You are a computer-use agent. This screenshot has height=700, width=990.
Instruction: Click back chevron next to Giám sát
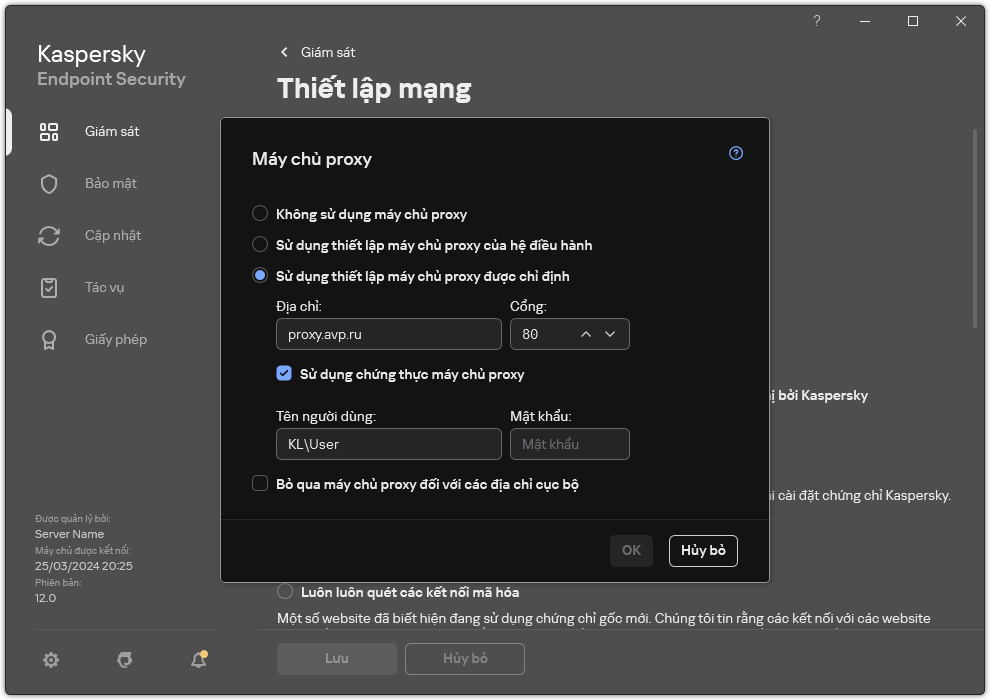pos(284,52)
